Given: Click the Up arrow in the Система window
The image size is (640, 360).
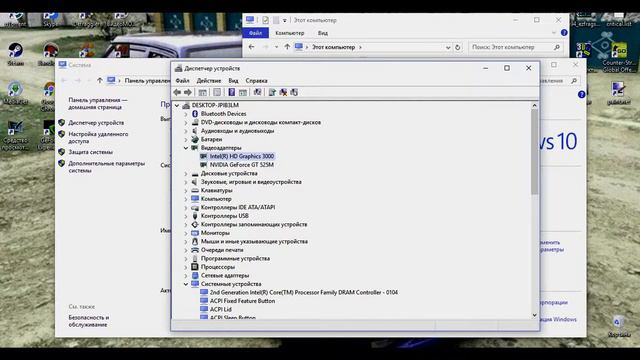Looking at the screenshot, I should click(x=100, y=81).
